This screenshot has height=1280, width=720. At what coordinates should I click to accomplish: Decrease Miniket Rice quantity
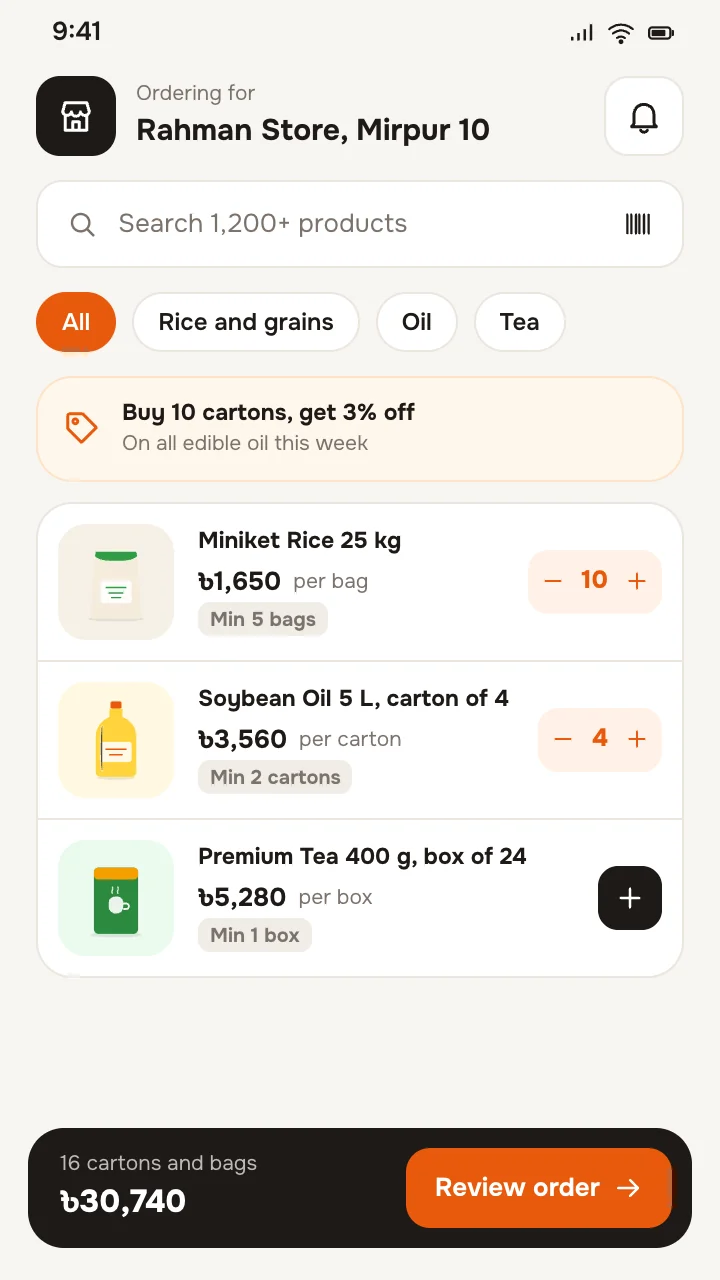(553, 581)
